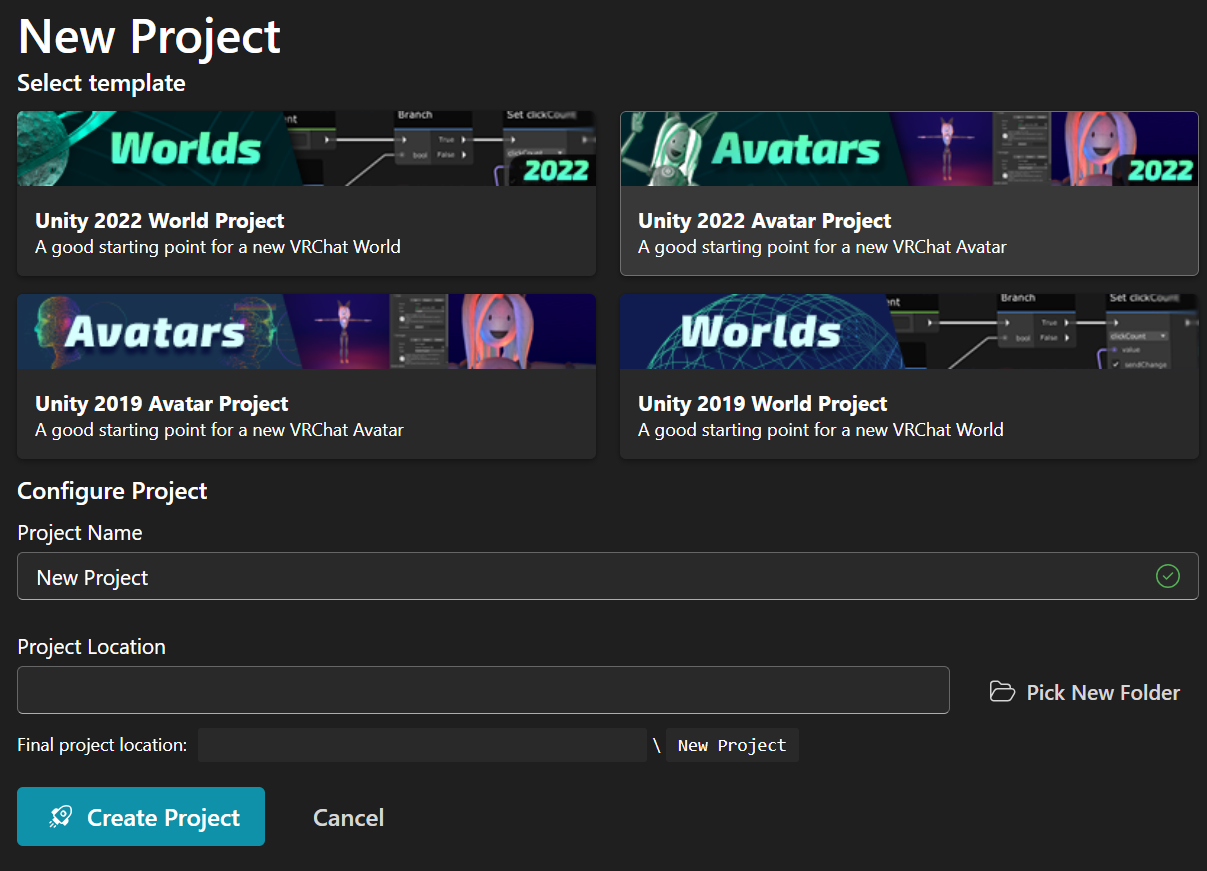This screenshot has width=1207, height=871.
Task: Click the 'Project Location' field label
Action: click(91, 647)
